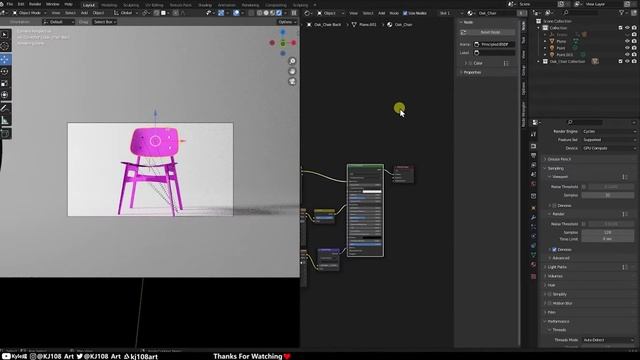Hide the Point light in outliner
Screen dimensions: 640x360
[x=627, y=48]
